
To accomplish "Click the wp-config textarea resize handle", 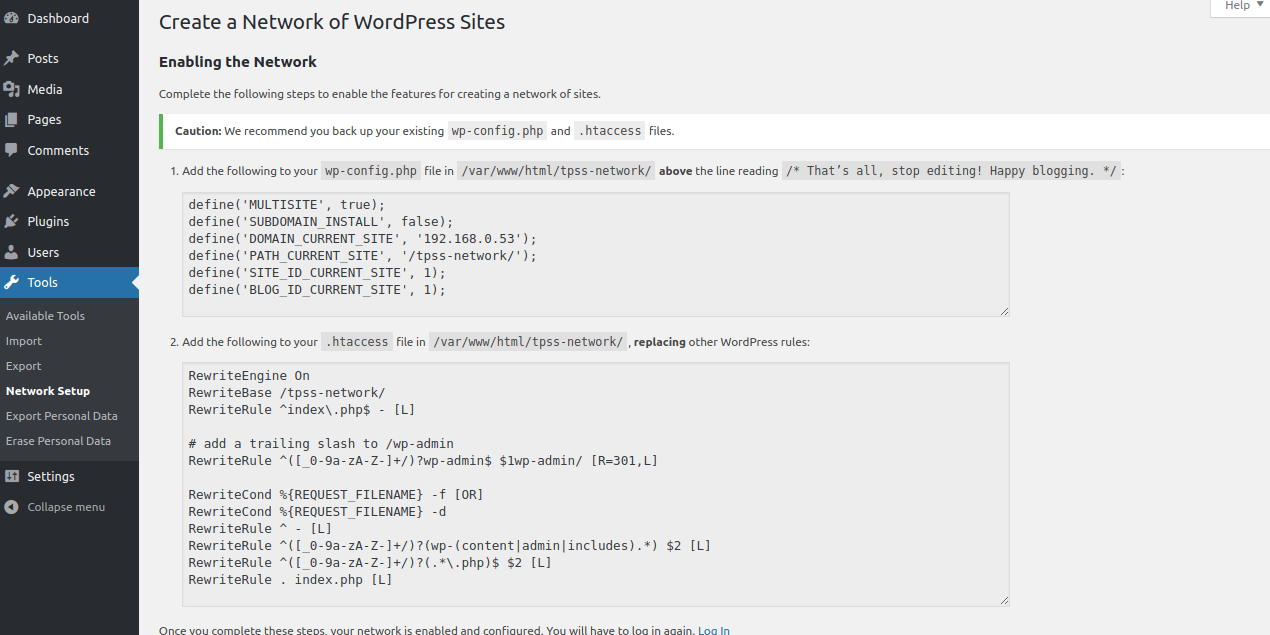I will tap(1003, 311).
